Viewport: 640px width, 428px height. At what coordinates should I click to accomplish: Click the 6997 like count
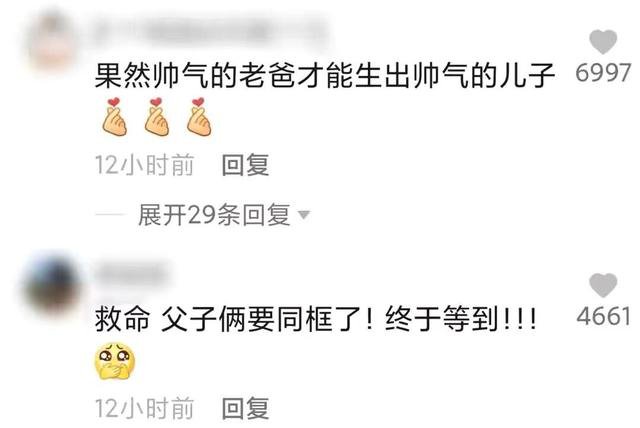tap(603, 73)
